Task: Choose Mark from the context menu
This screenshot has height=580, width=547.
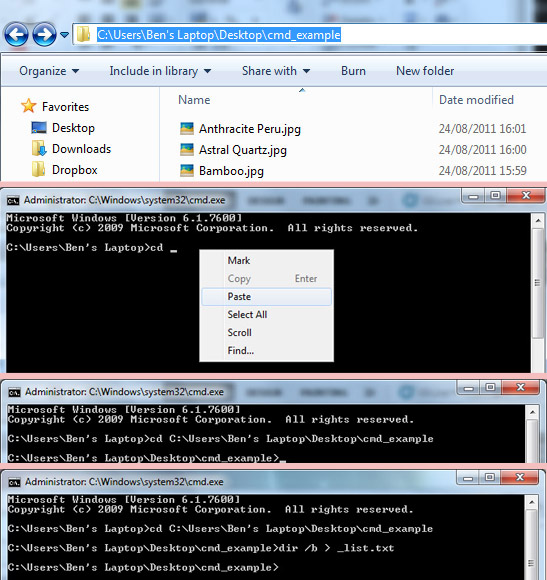Action: click(x=266, y=261)
